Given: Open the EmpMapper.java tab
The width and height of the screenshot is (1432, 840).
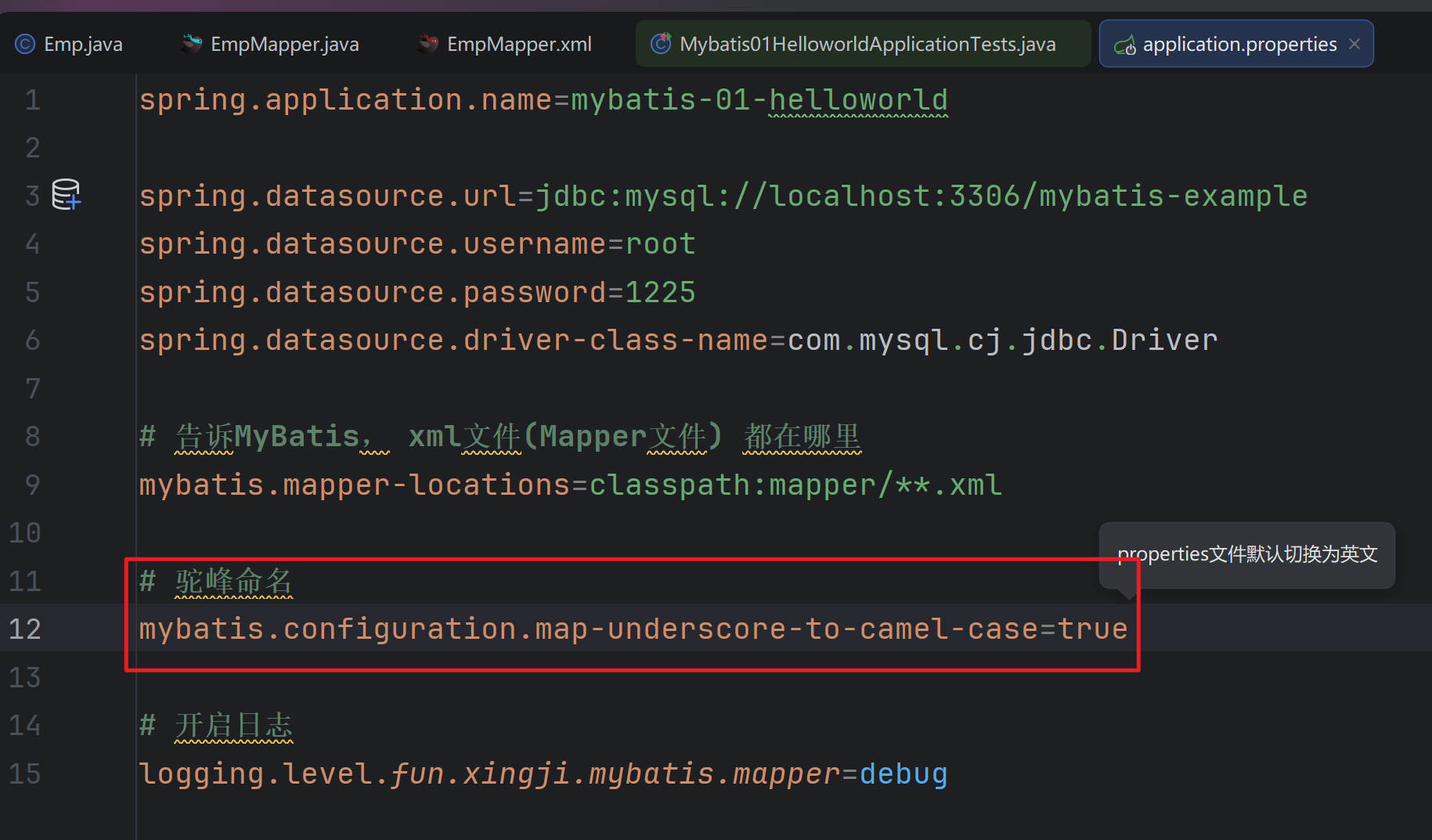Looking at the screenshot, I should 284,45.
